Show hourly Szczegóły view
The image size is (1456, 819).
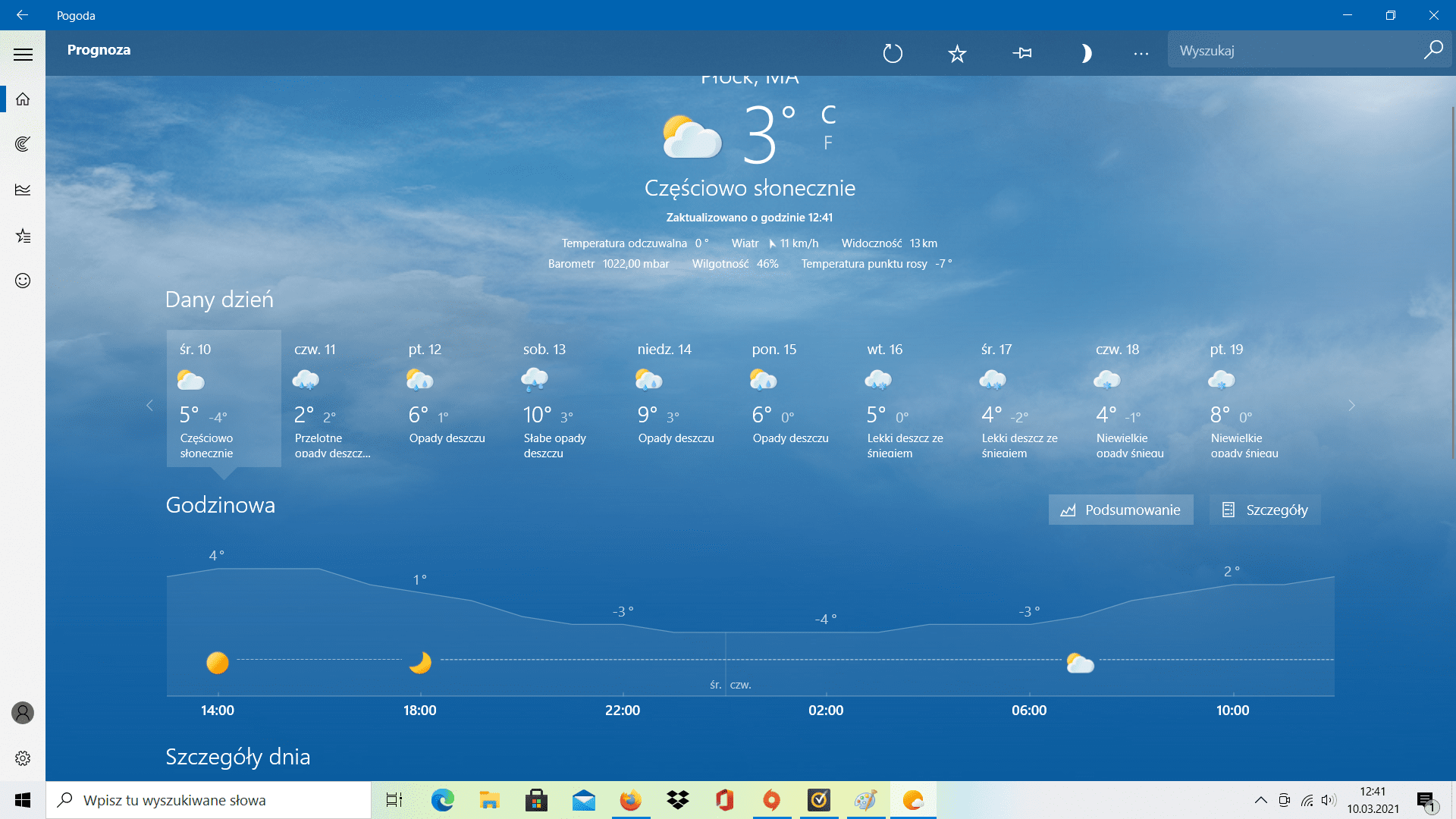[x=1265, y=510]
